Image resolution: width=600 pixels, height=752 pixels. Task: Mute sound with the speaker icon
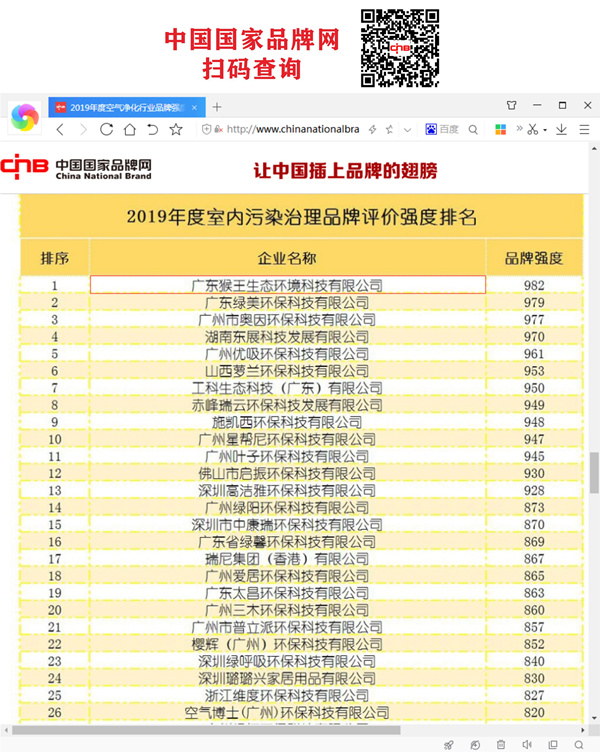point(527,745)
